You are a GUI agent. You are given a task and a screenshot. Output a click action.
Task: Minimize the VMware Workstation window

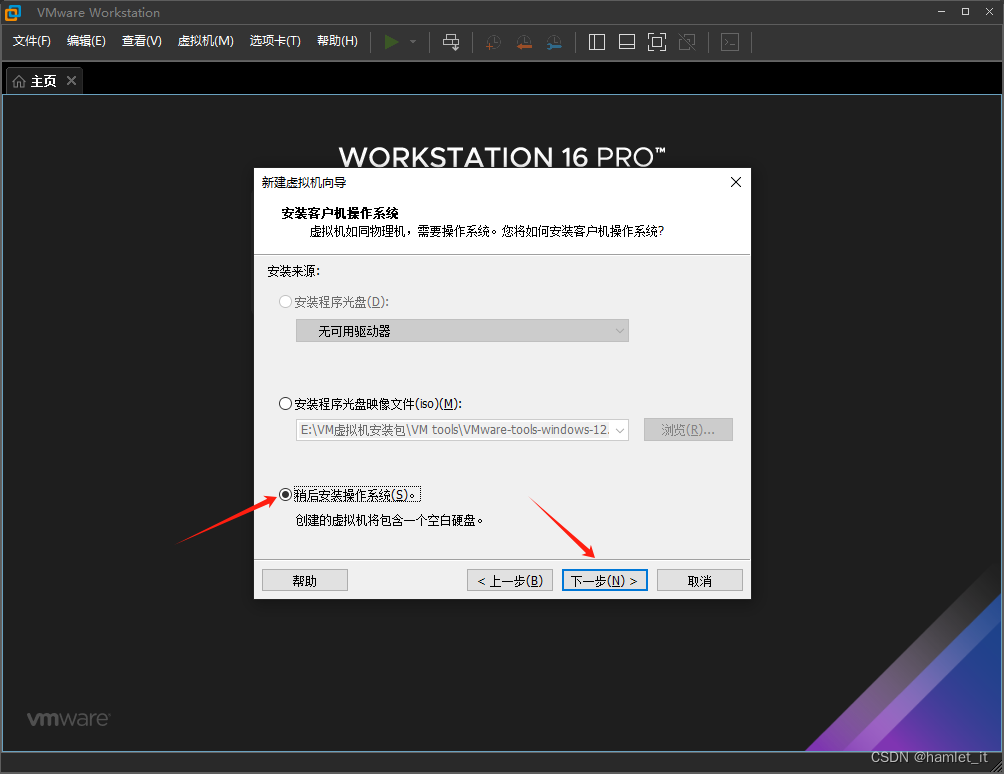coord(941,12)
